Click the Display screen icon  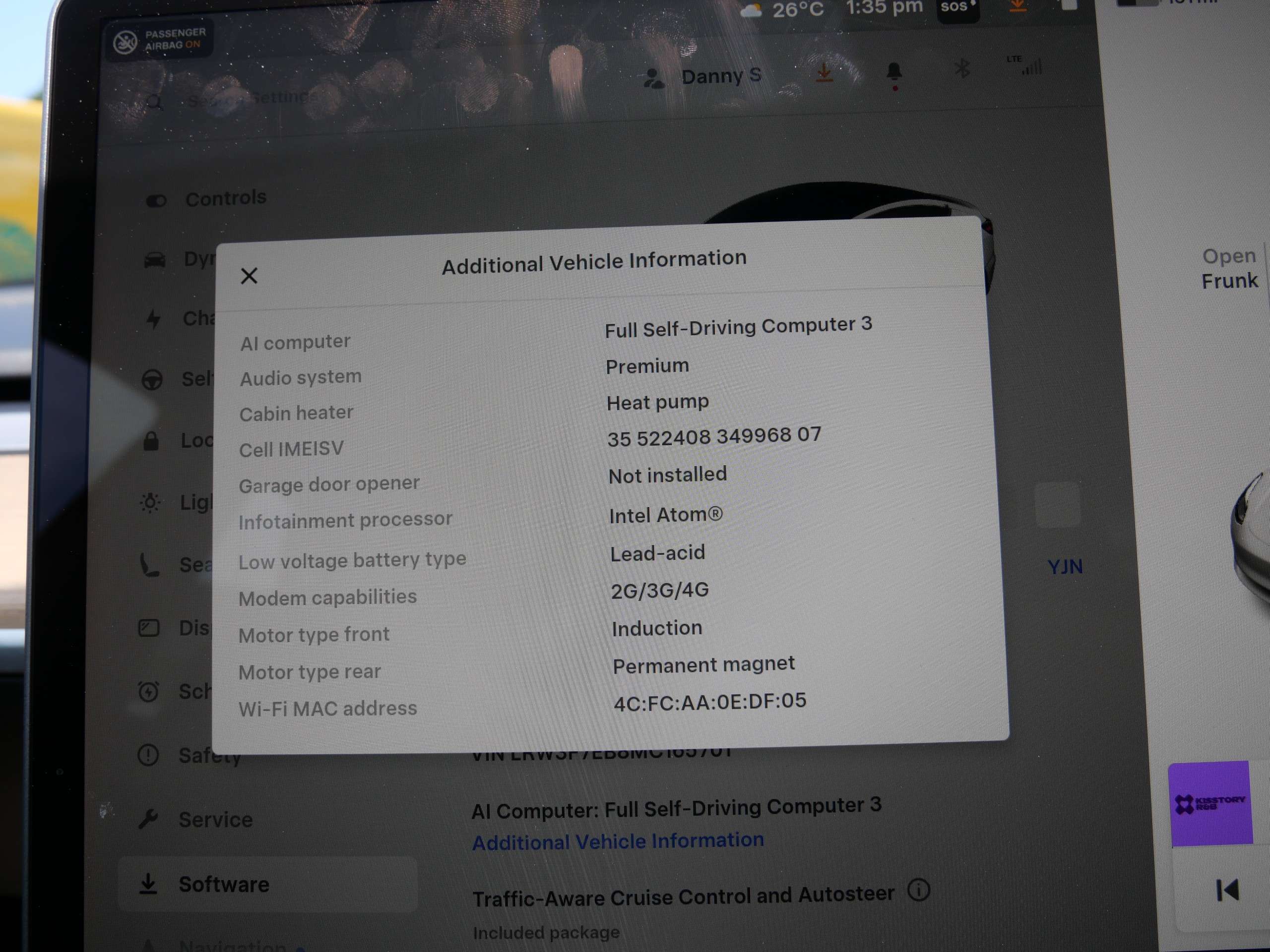tap(149, 628)
